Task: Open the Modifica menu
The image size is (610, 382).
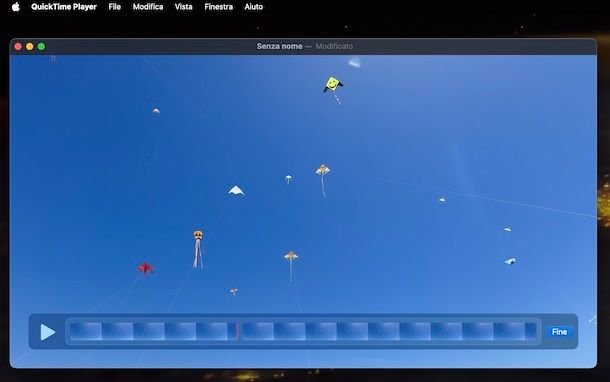Action: coord(148,7)
